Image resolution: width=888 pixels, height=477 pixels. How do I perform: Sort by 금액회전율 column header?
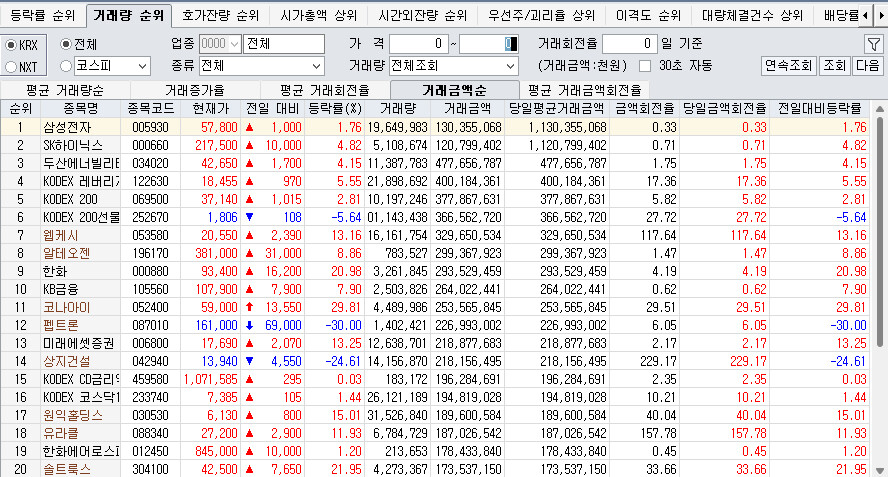[644, 108]
